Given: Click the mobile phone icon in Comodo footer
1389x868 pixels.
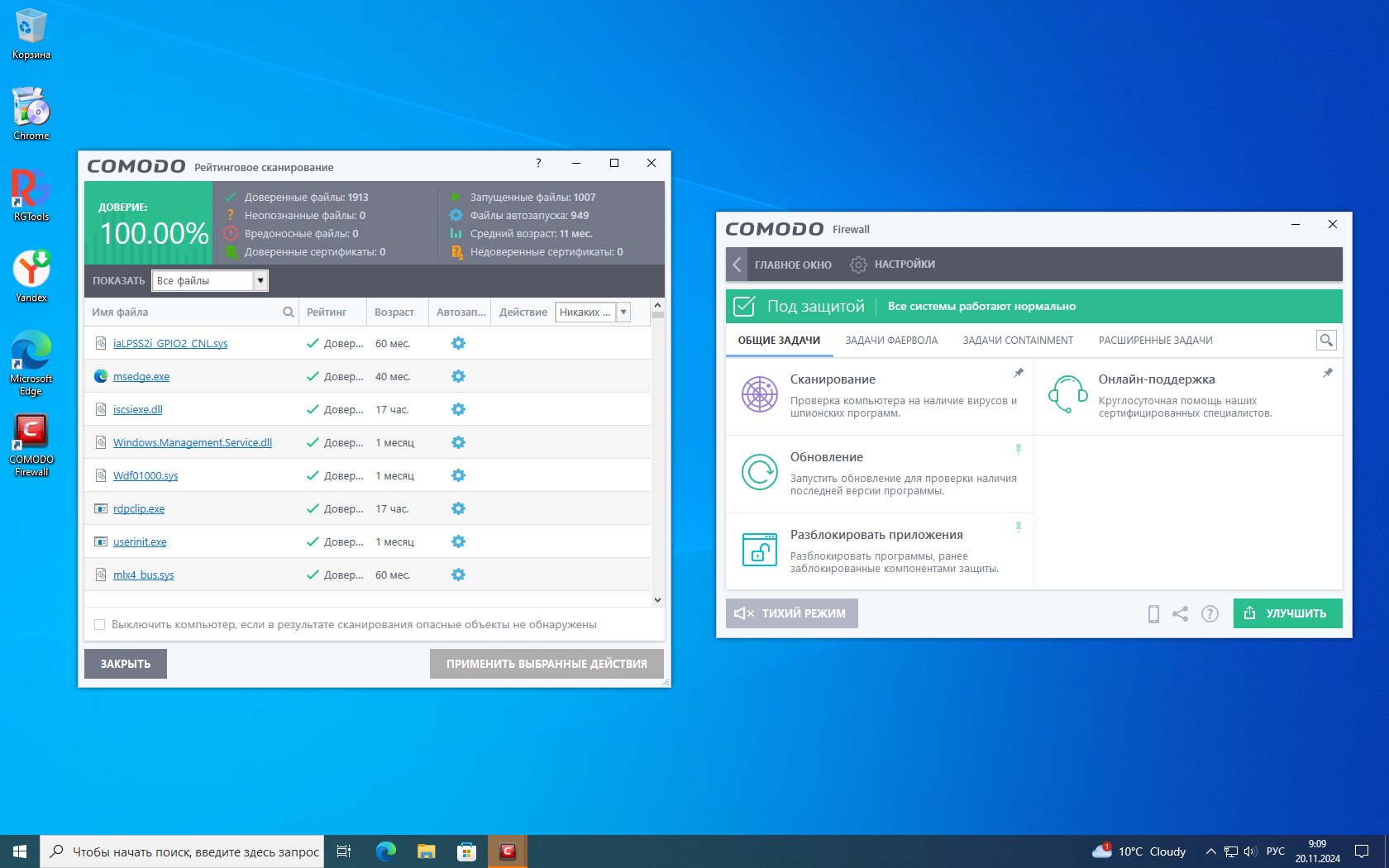Looking at the screenshot, I should 1153,613.
